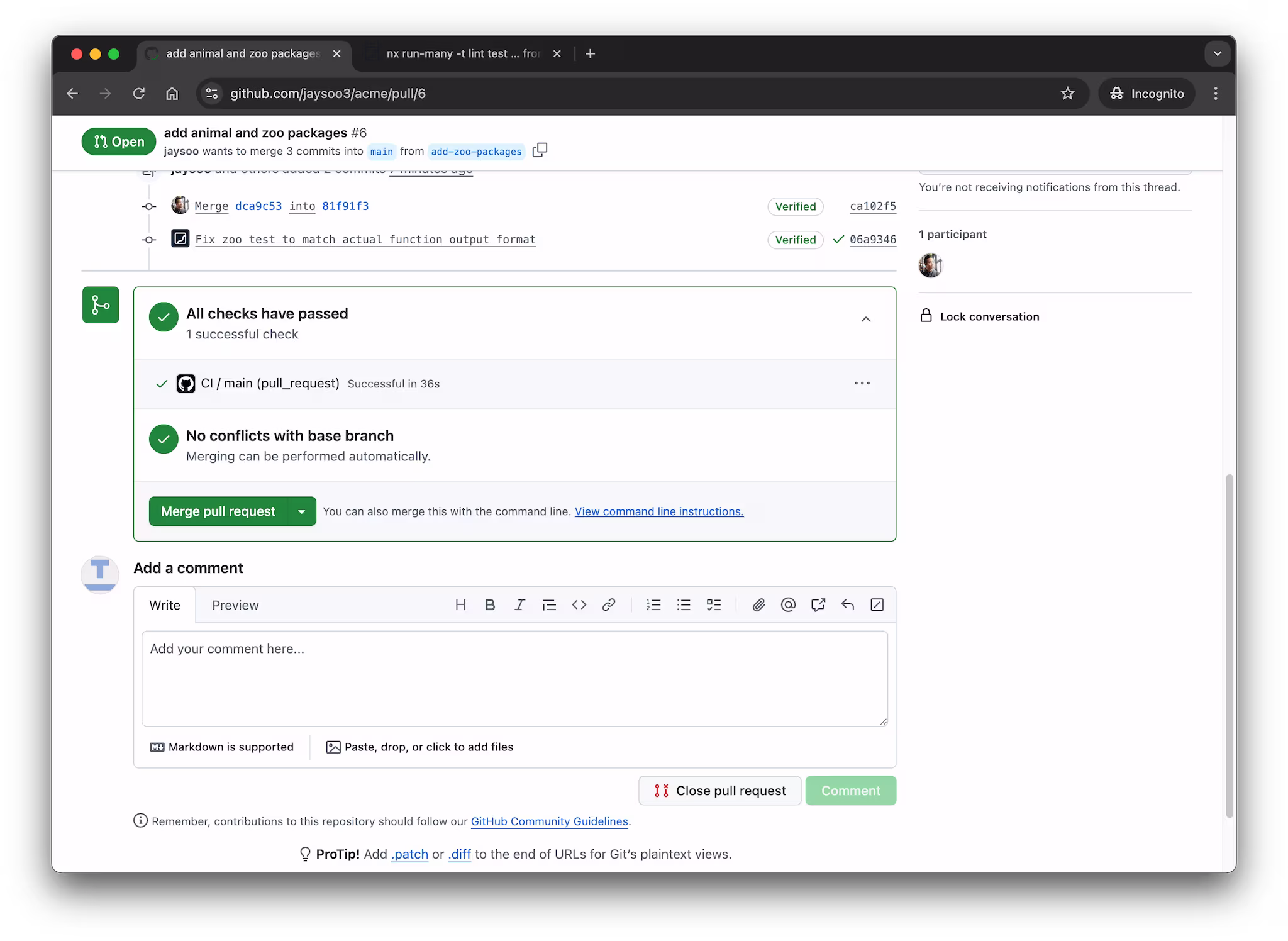Open the merge options dropdown arrow
This screenshot has height=941, width=1288.
(x=302, y=511)
